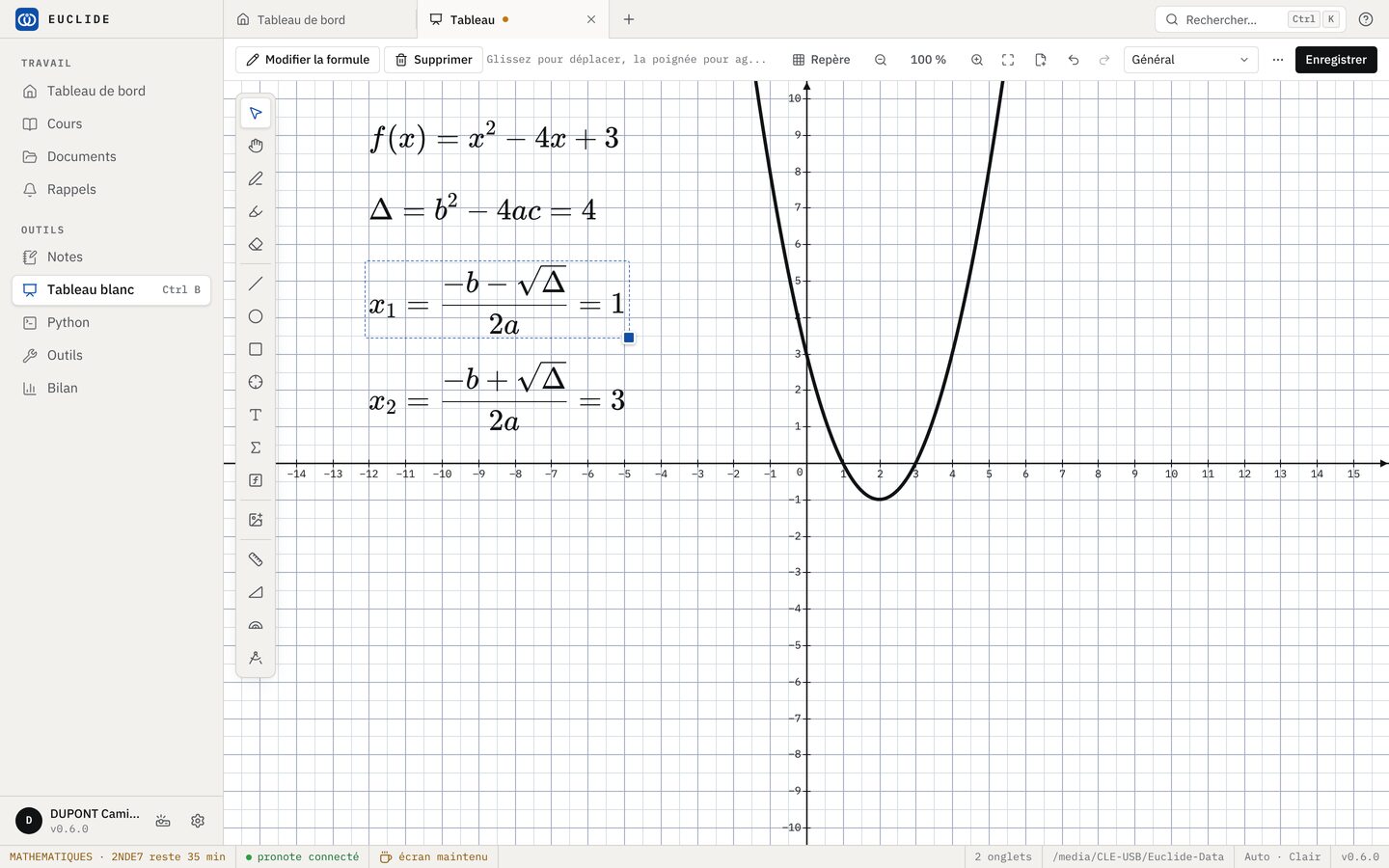Select the circle shape tool
The height and width of the screenshot is (868, 1389).
click(x=256, y=316)
